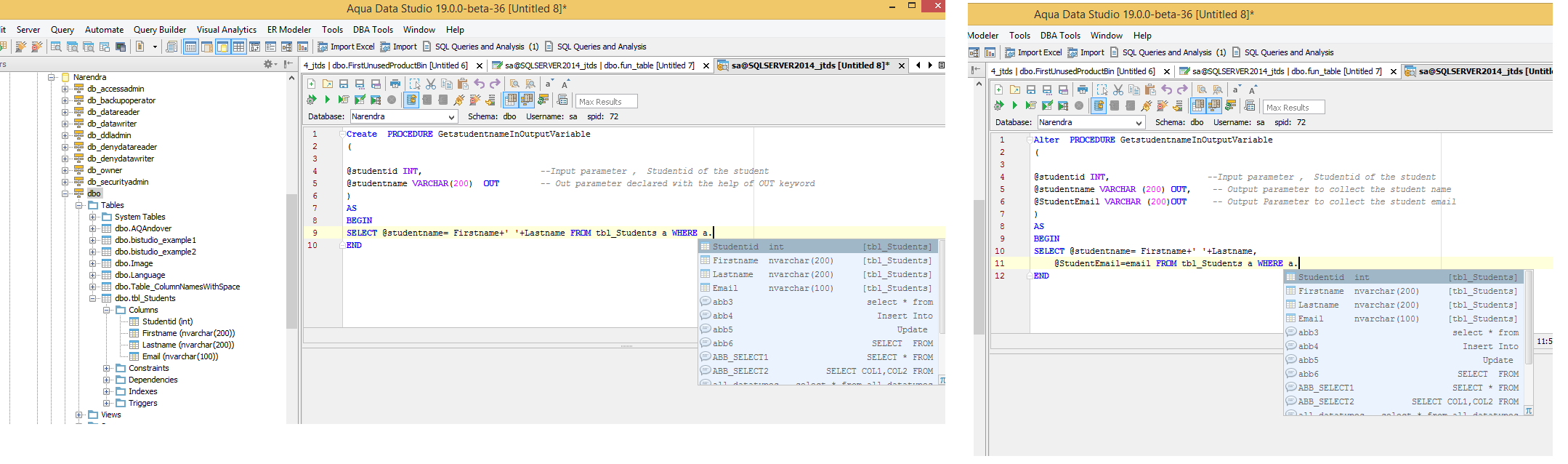
Task: Open Database dropdown in Alter PROCEDURE editor
Action: tap(1139, 123)
